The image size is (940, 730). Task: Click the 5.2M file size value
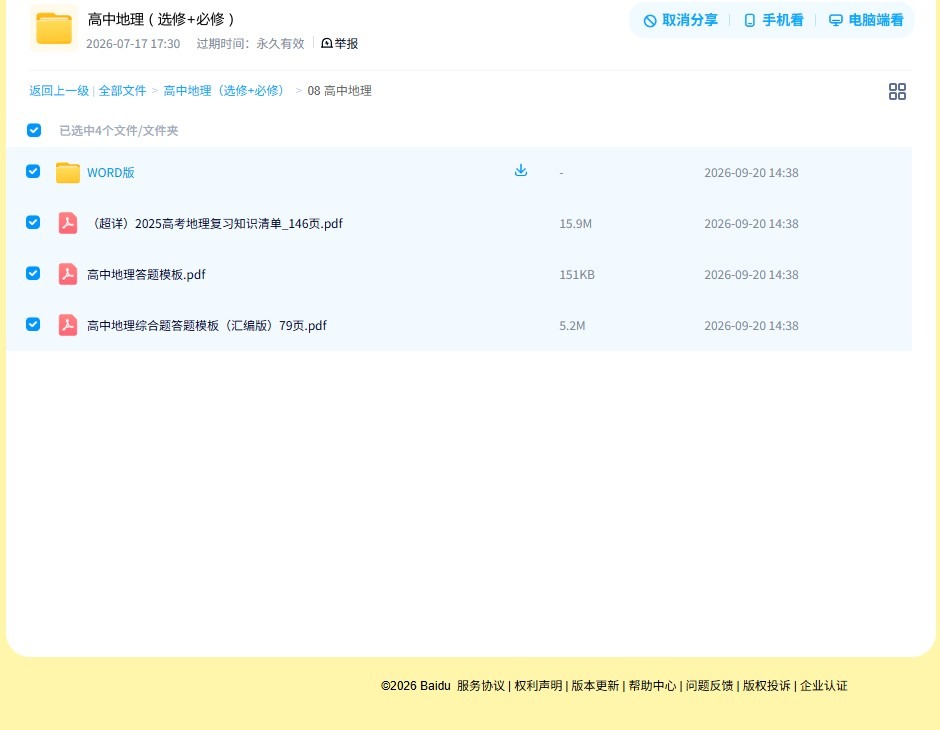click(572, 325)
